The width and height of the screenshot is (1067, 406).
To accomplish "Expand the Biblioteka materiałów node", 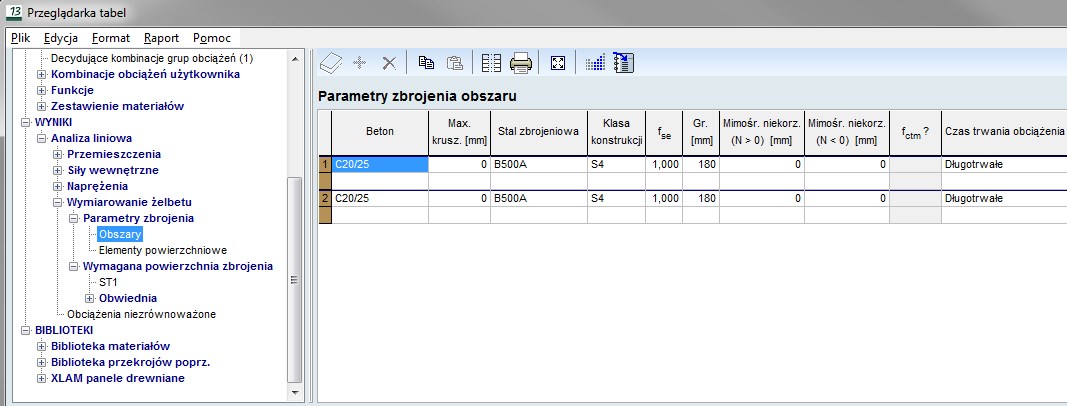I will (42, 346).
